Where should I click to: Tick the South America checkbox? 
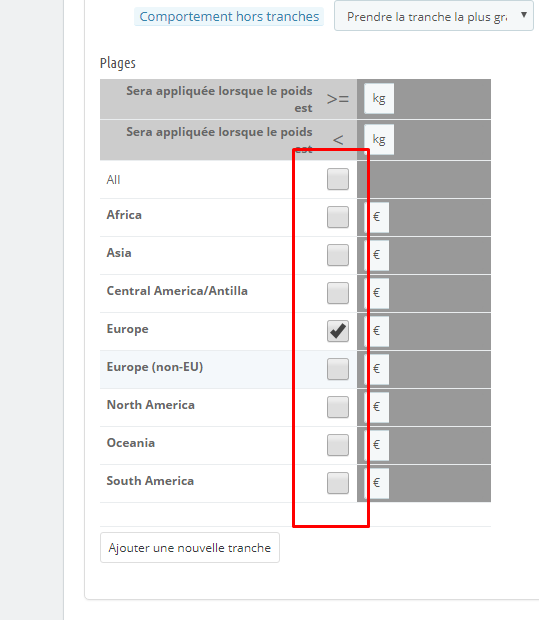(338, 483)
